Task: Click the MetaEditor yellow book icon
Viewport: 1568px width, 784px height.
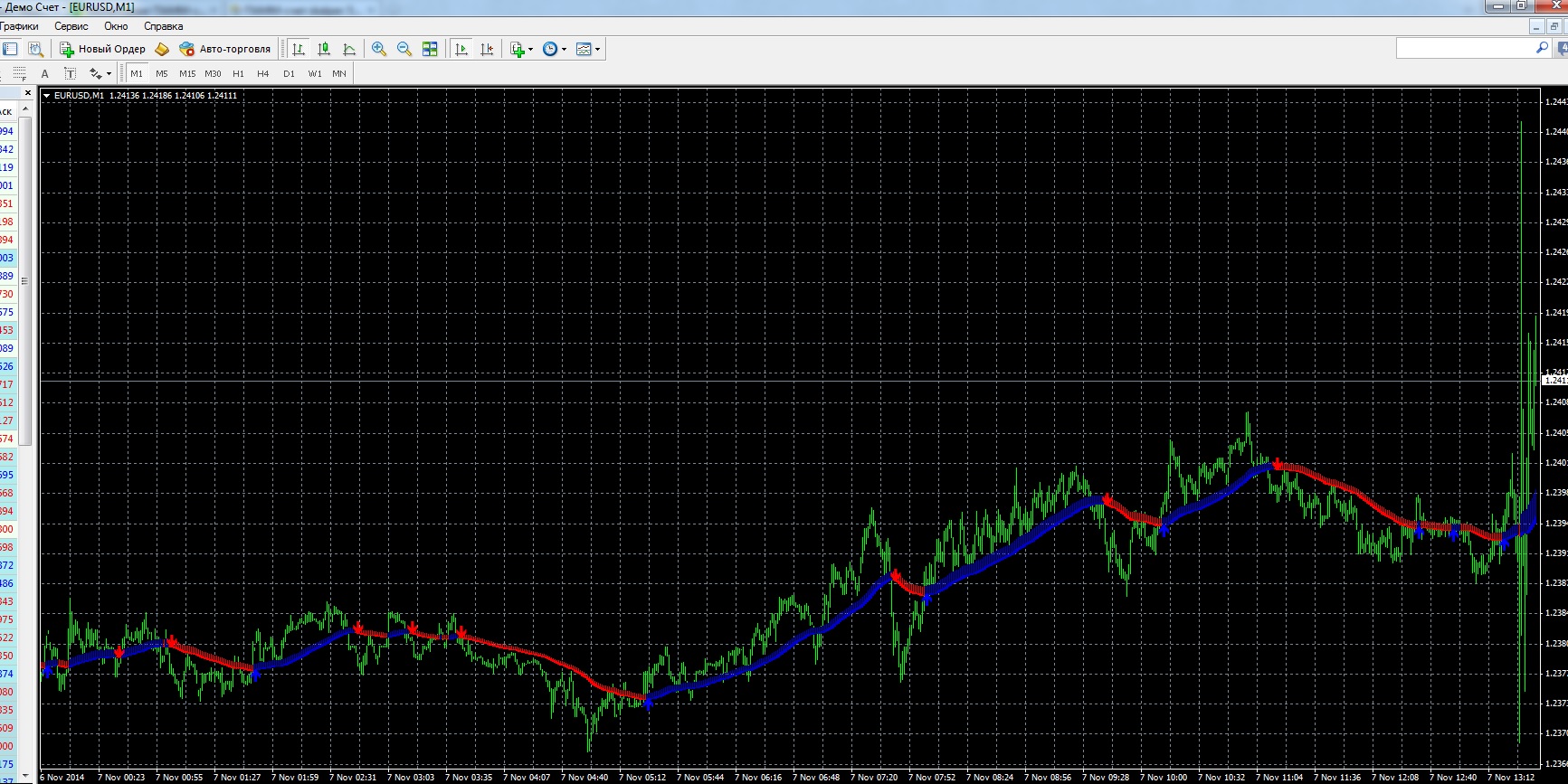Action: (x=162, y=49)
